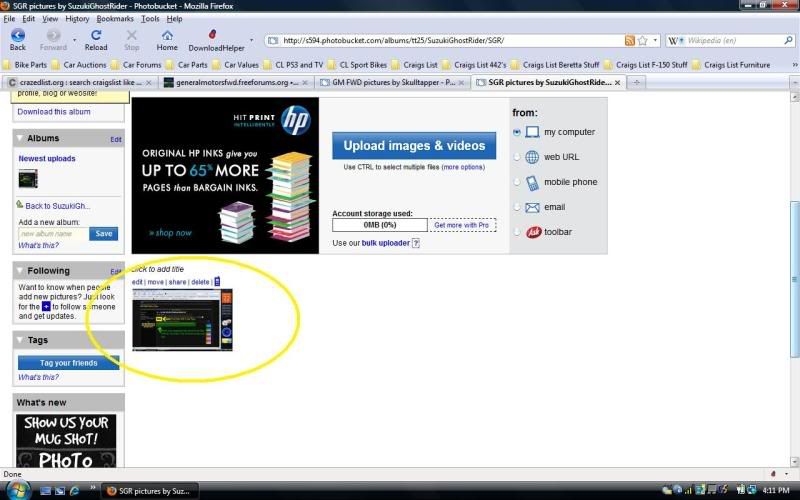Screen dimensions: 800x500
Task: Open the uploaded screenshot thumbnail
Action: [182, 320]
